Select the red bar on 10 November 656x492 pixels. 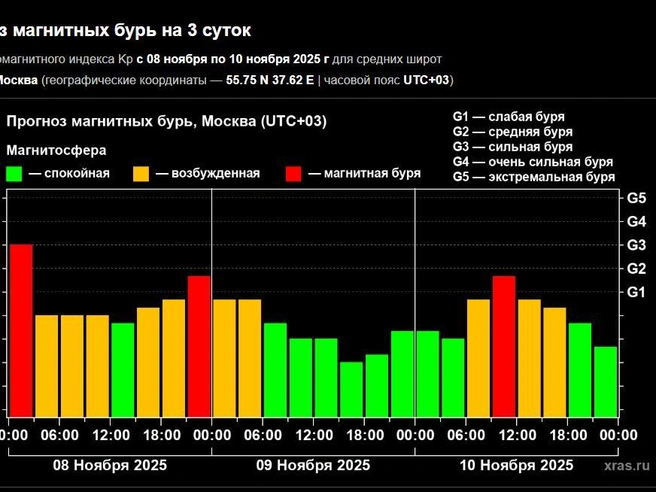(x=504, y=346)
